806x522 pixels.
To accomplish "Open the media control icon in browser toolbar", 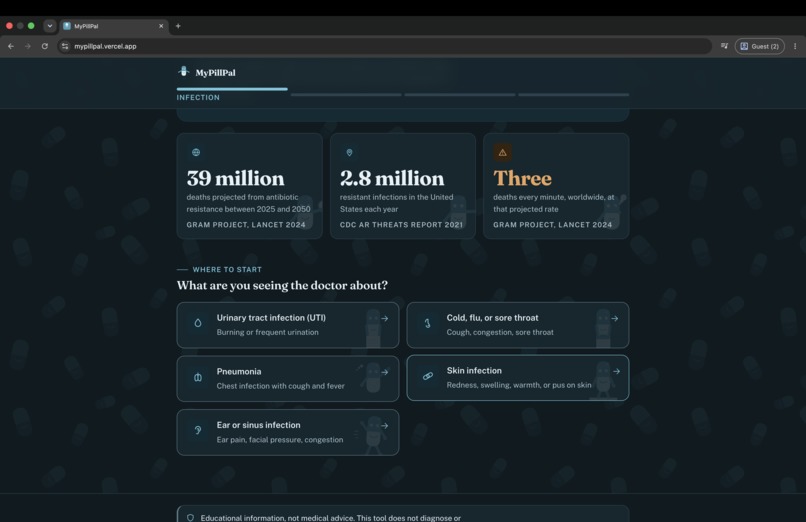I will 724,46.
